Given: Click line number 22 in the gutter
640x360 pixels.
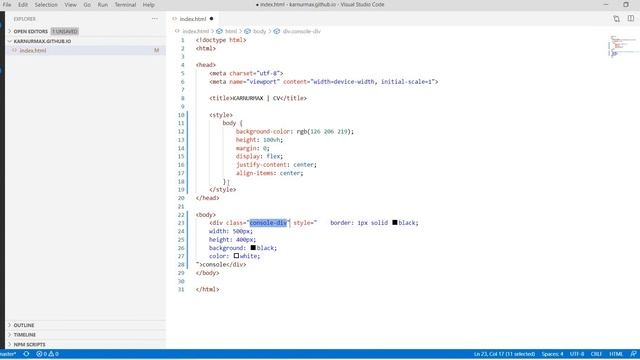Looking at the screenshot, I should pyautogui.click(x=181, y=215).
